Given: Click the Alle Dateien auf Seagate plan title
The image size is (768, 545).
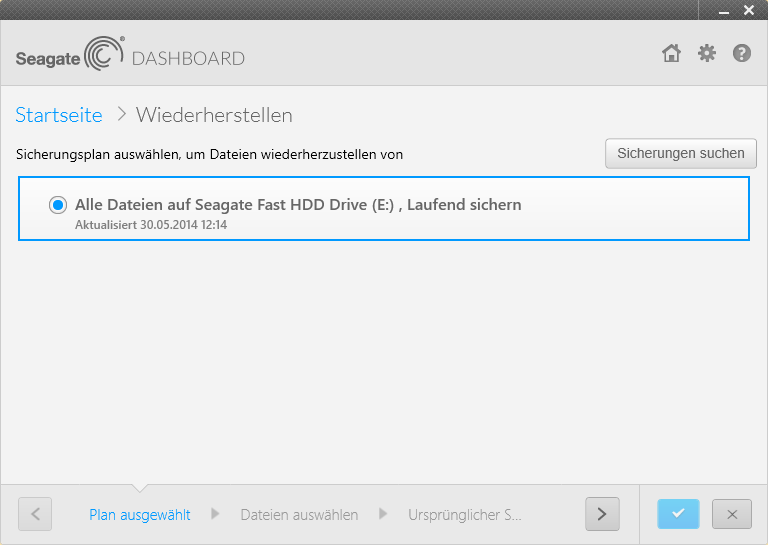Looking at the screenshot, I should tap(298, 204).
